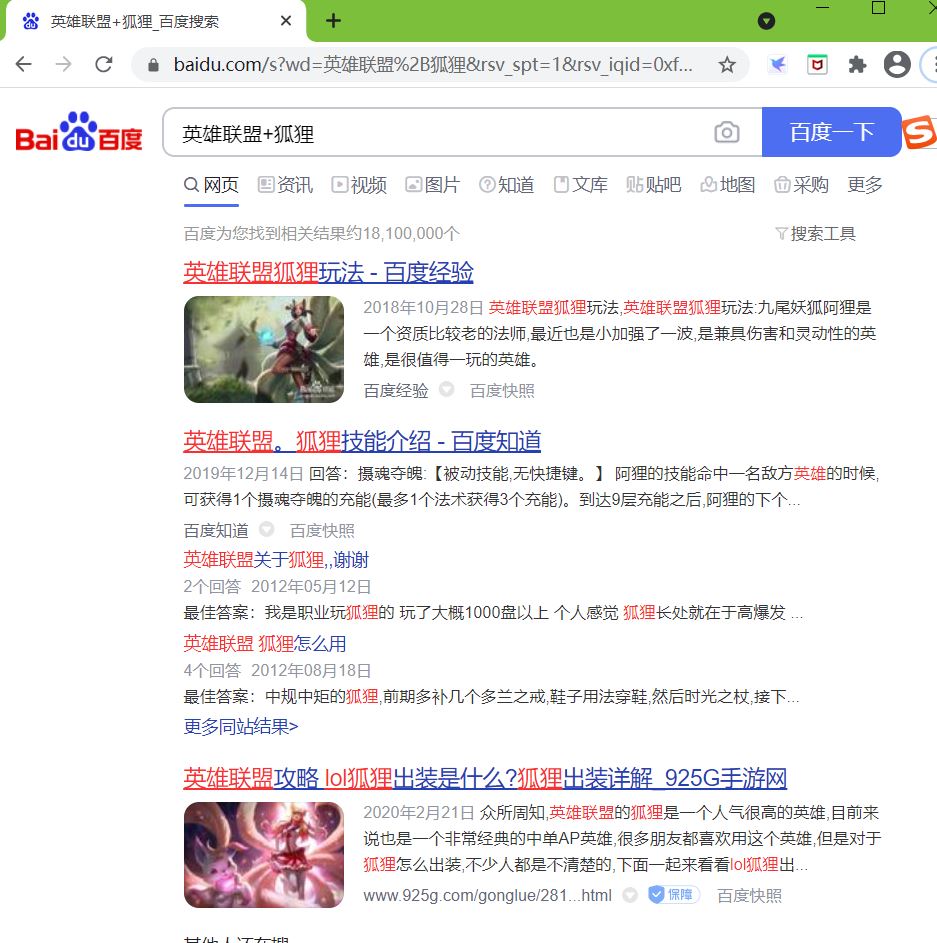937x943 pixels.
Task: Click date text 2020年2月21日
Action: tap(419, 813)
